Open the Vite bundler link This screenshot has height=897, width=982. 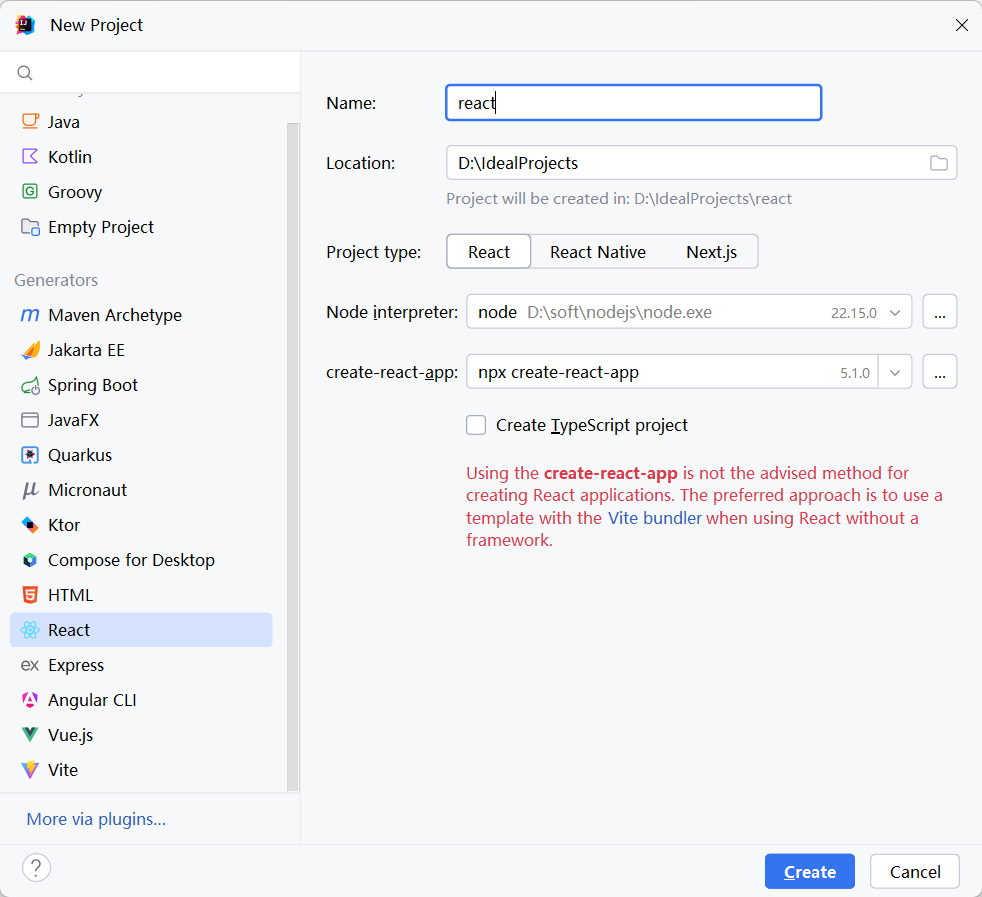654,518
